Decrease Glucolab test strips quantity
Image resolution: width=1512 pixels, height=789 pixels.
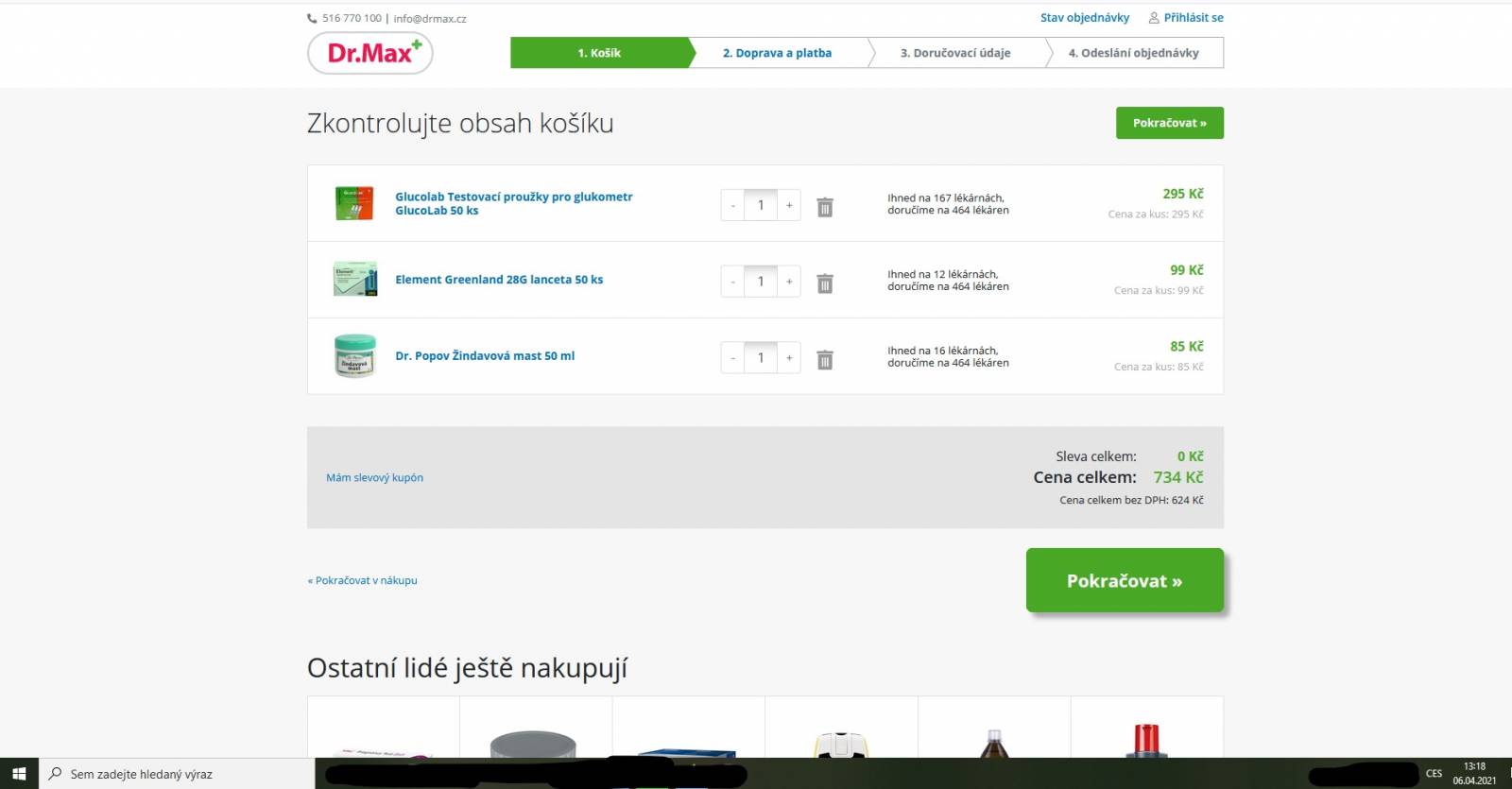[732, 205]
